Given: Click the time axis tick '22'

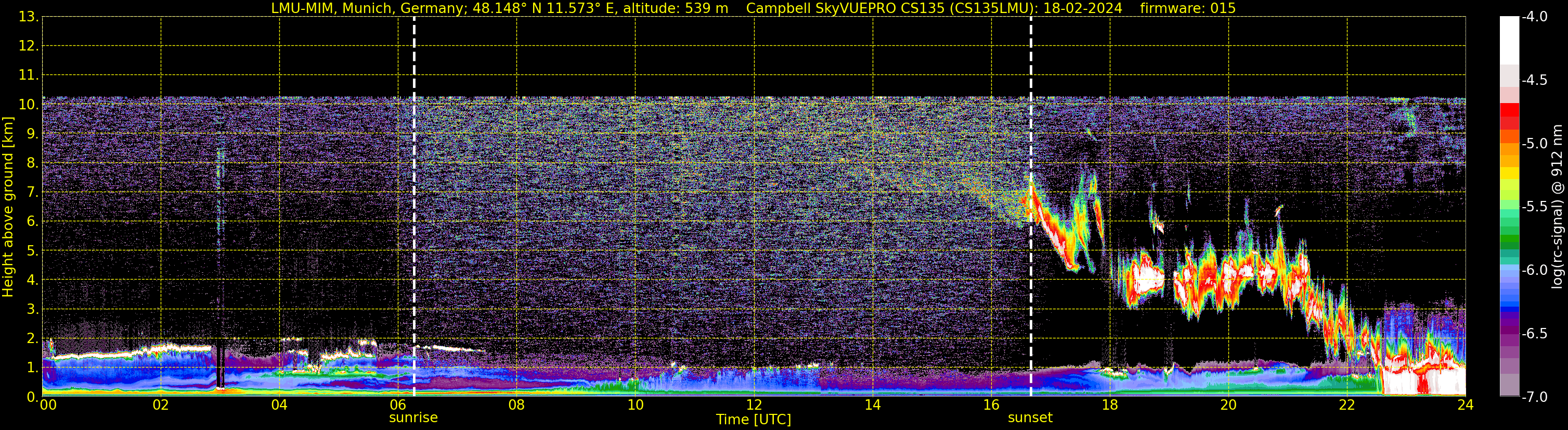Looking at the screenshot, I should click(x=1347, y=405).
